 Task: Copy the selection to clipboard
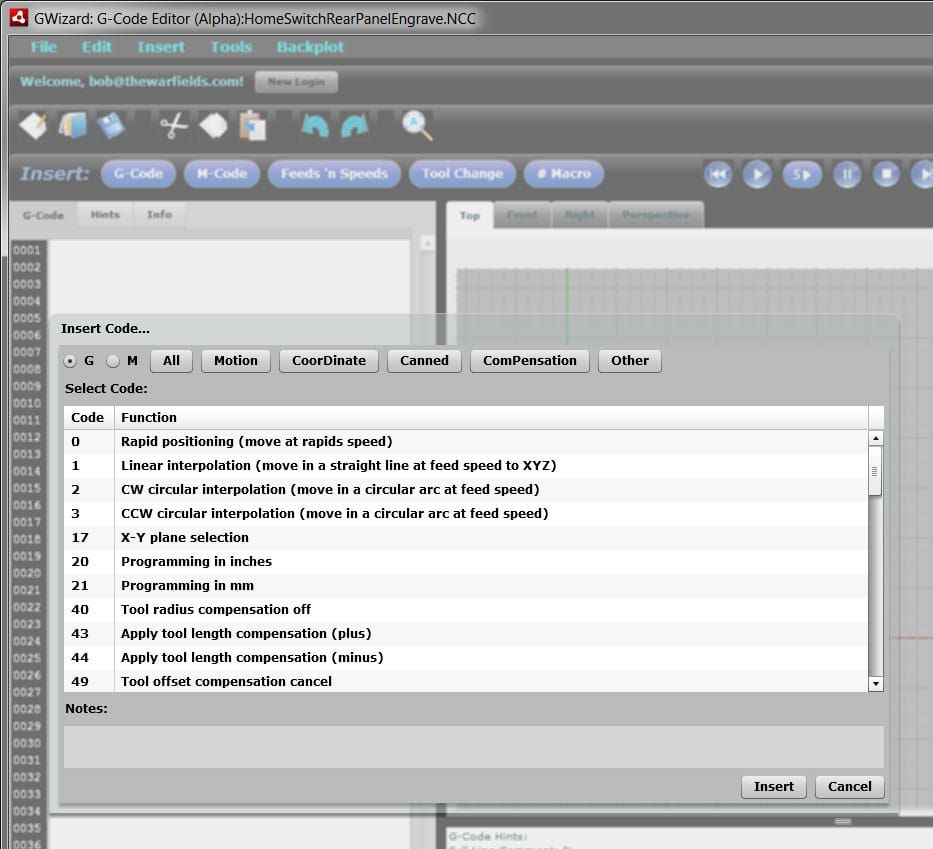[213, 123]
